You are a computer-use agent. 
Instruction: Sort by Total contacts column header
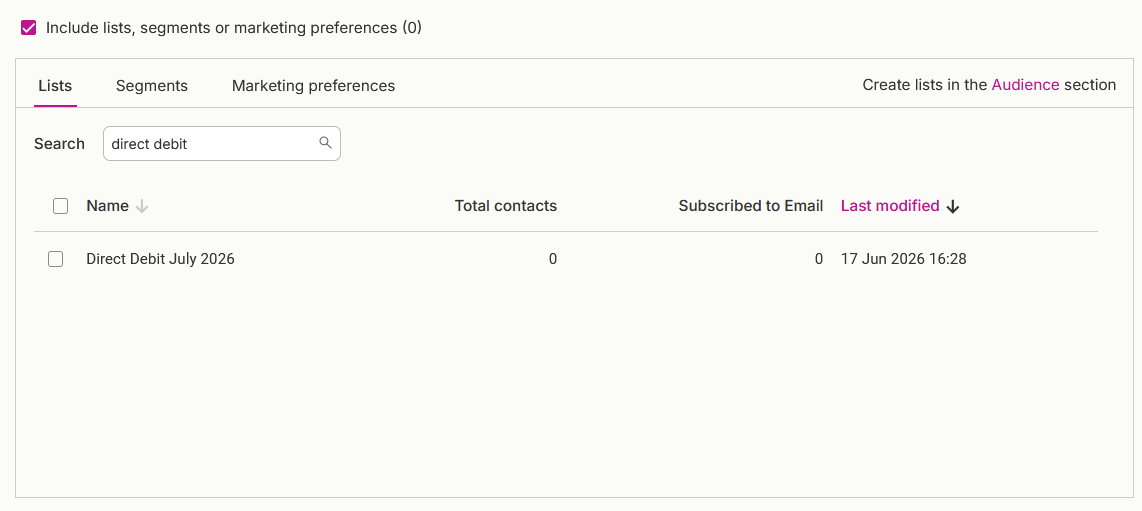tap(505, 206)
